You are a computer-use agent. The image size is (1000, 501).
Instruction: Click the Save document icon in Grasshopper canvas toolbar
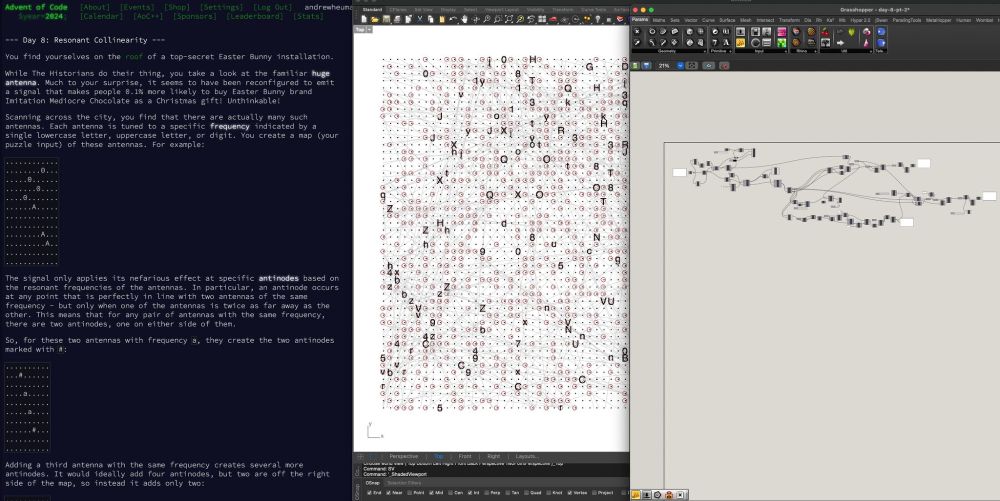[646, 66]
